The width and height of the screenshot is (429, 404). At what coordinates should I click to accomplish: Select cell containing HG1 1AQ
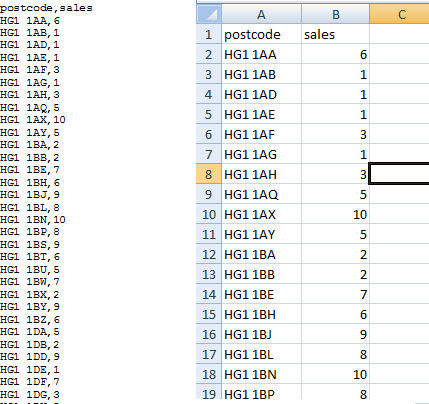(261, 194)
